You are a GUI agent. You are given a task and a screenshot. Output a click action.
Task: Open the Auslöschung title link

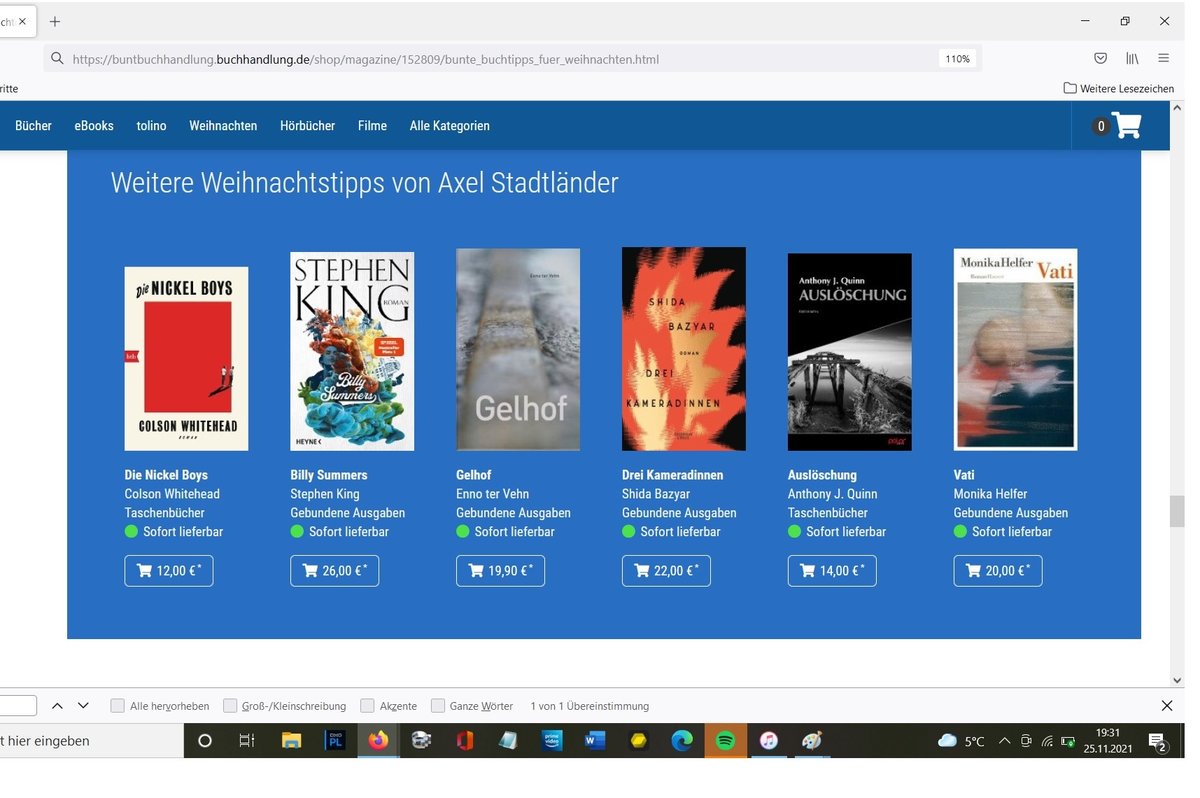point(823,475)
